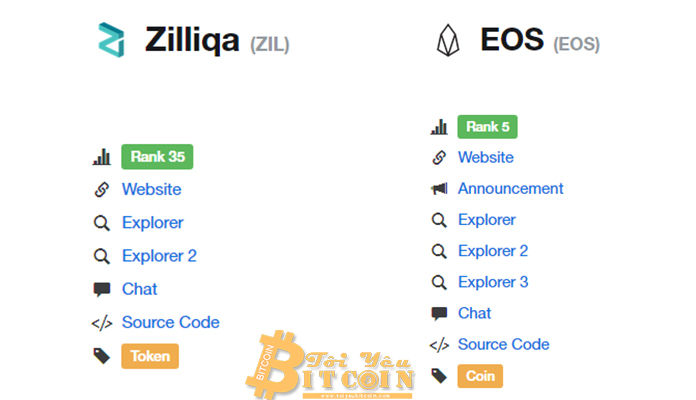Open the EOS Announcement link
This screenshot has height=400, width=696.
[x=510, y=188]
